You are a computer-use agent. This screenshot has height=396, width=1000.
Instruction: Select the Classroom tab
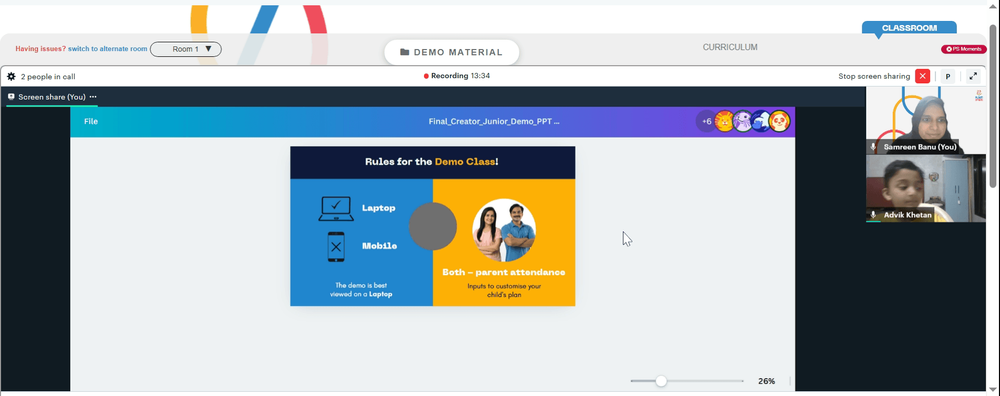(909, 28)
